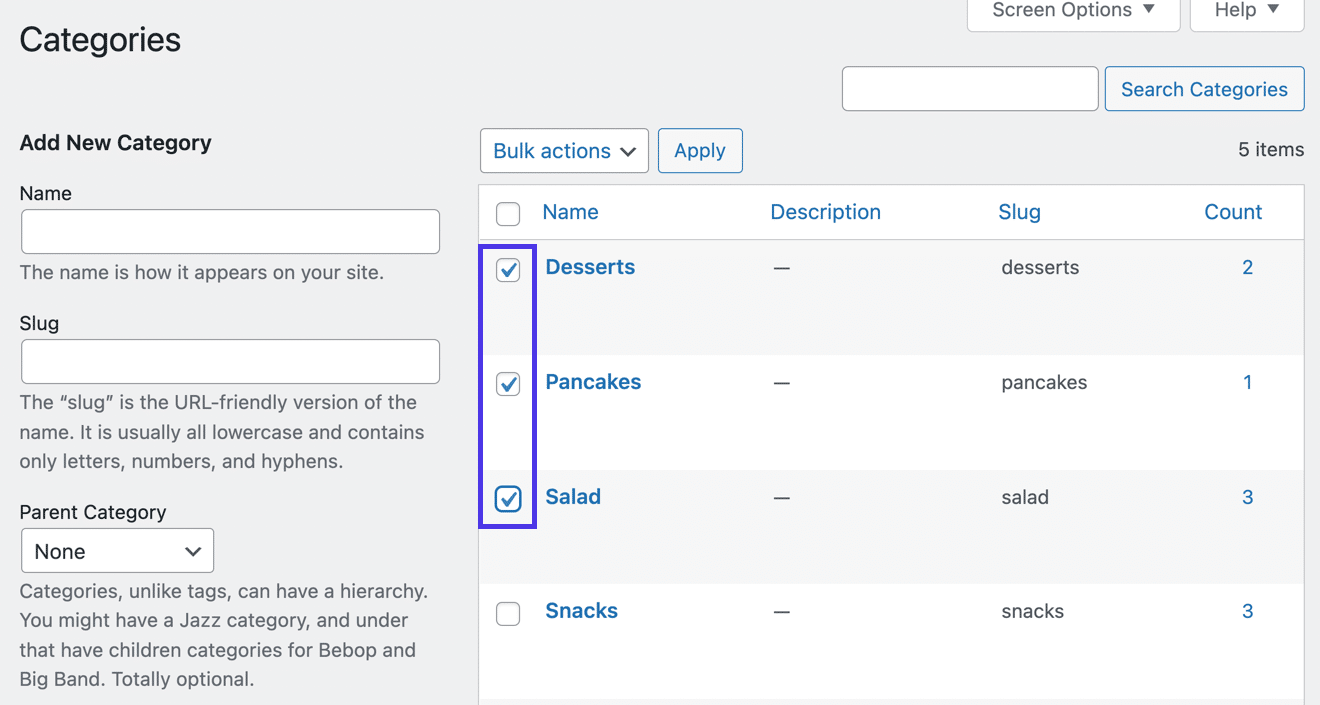Sort the table by Count column
1320x705 pixels.
point(1233,211)
